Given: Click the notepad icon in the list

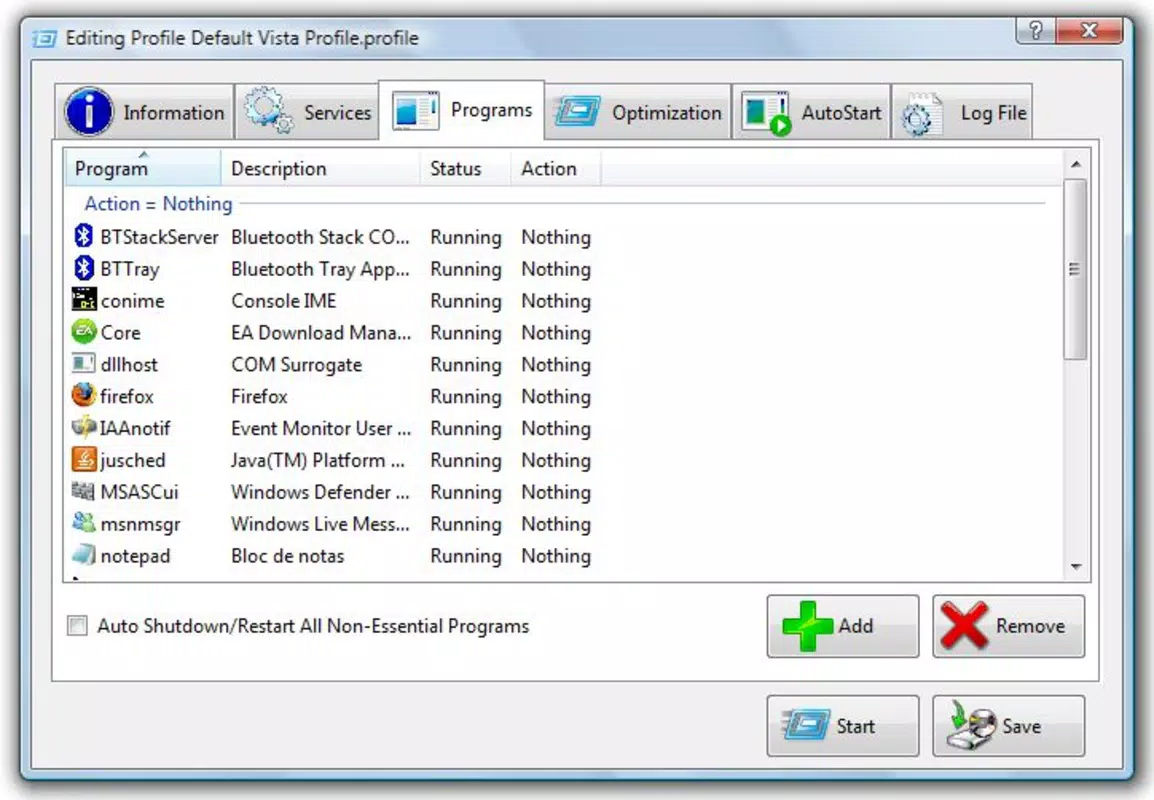Looking at the screenshot, I should coord(84,555).
